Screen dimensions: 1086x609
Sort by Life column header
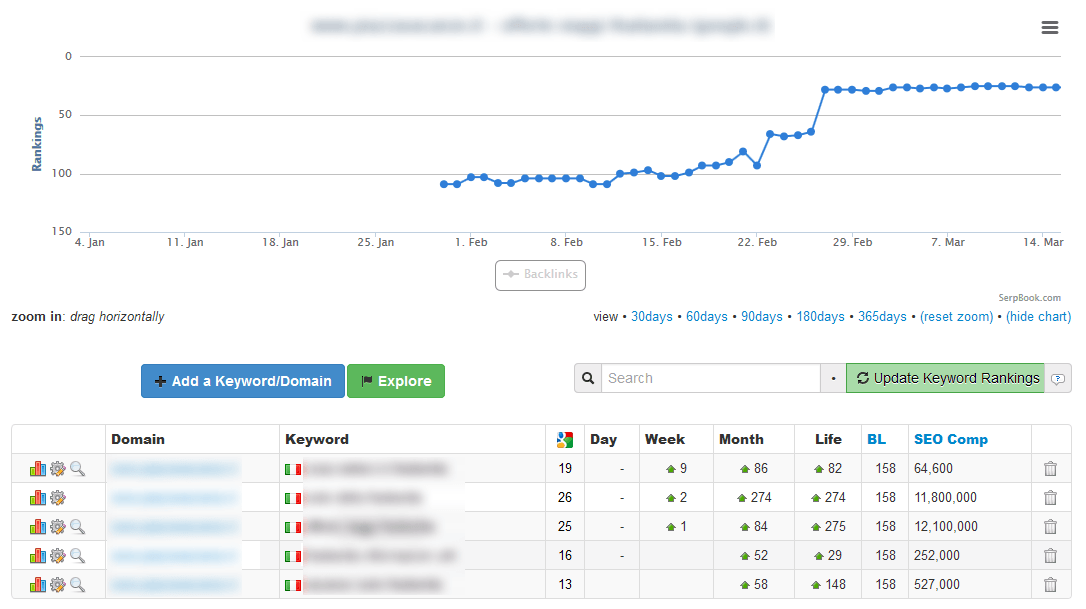[828, 439]
